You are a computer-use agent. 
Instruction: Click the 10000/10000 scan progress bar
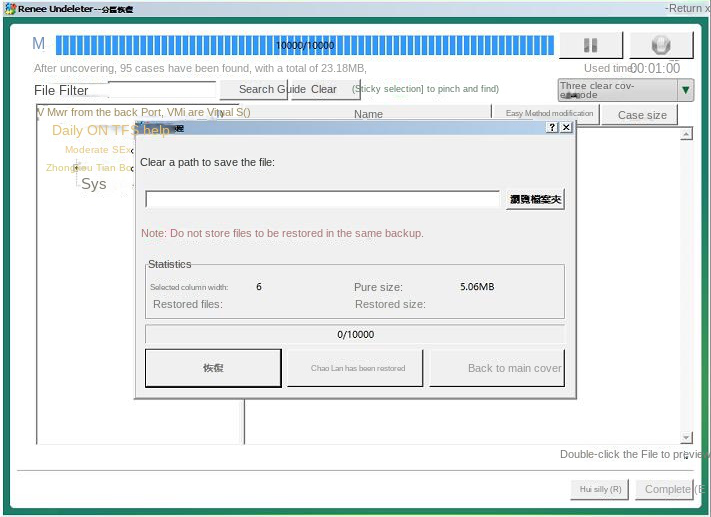click(x=305, y=45)
